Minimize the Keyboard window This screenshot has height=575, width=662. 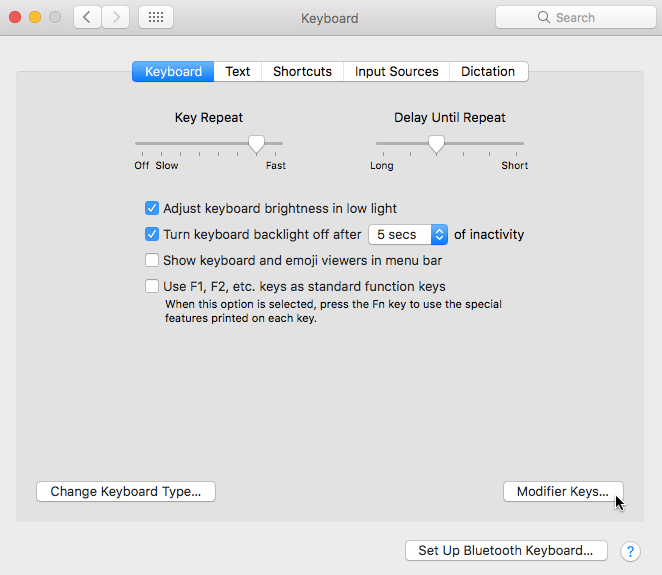pyautogui.click(x=35, y=17)
